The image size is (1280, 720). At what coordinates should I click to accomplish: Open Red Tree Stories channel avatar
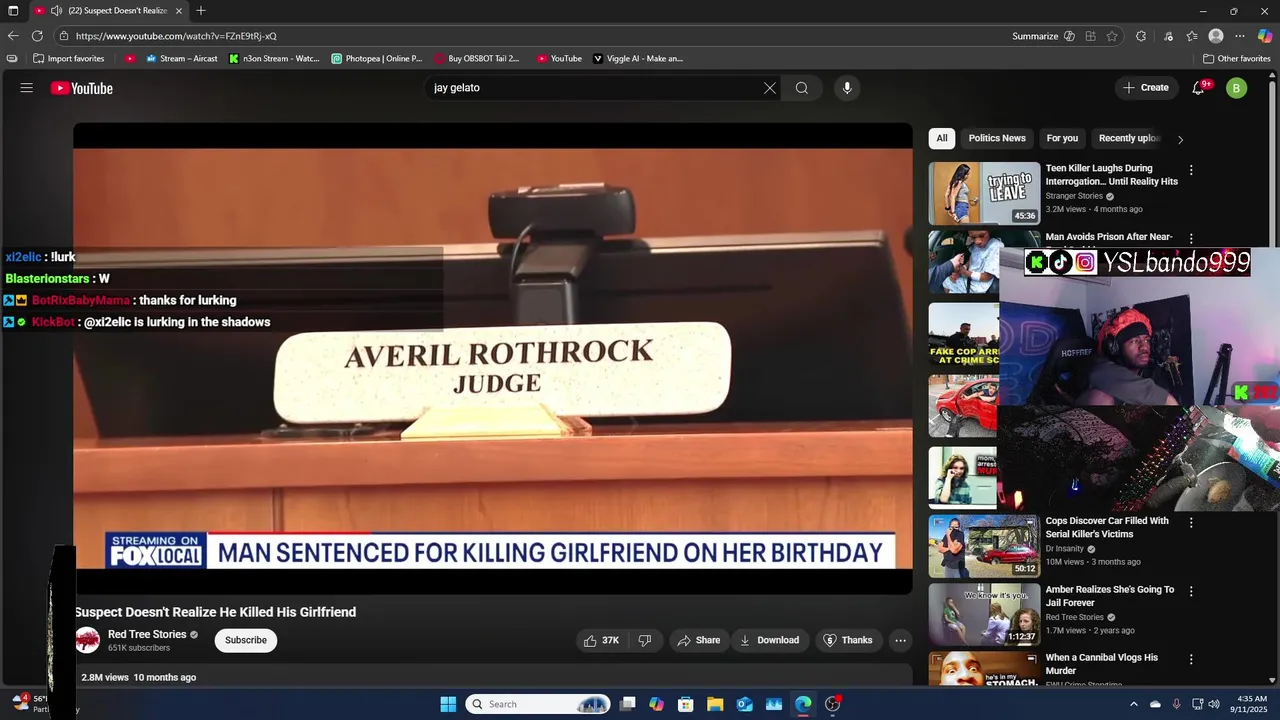(88, 640)
